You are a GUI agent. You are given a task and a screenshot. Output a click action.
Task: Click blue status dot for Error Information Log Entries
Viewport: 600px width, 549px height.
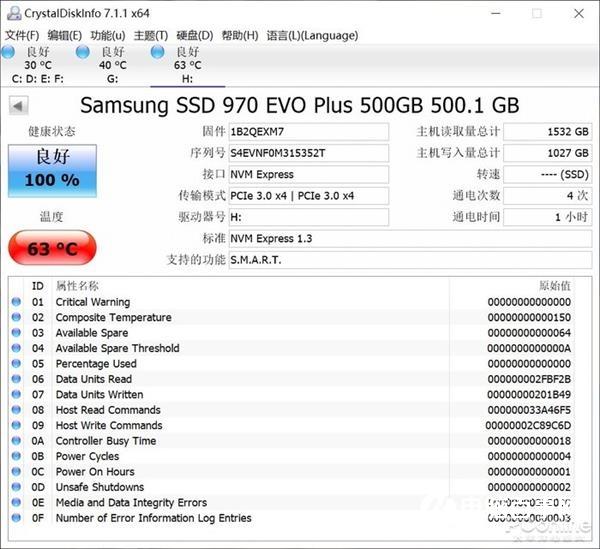[16, 518]
